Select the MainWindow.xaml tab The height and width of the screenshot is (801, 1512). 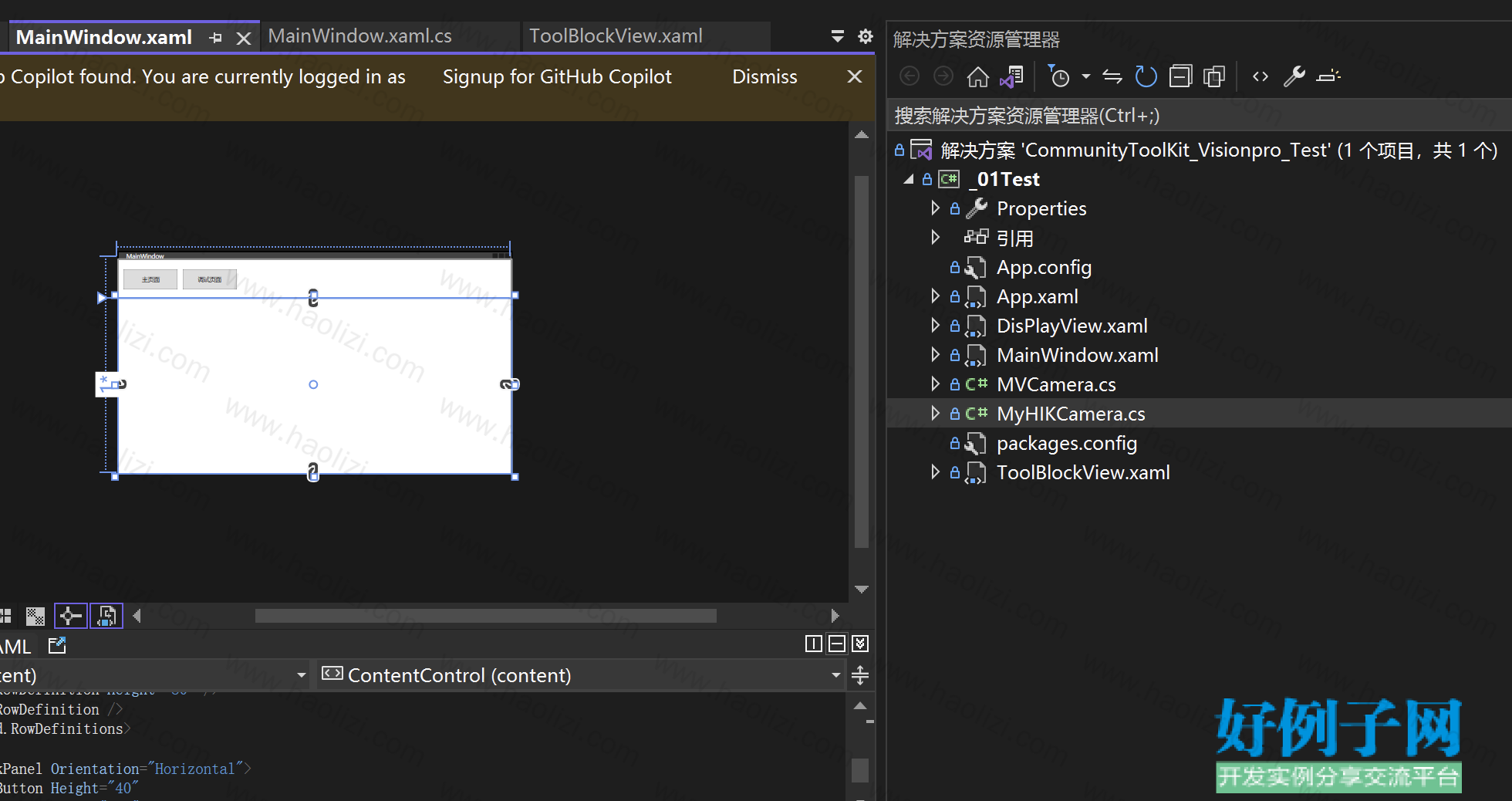coord(104,37)
